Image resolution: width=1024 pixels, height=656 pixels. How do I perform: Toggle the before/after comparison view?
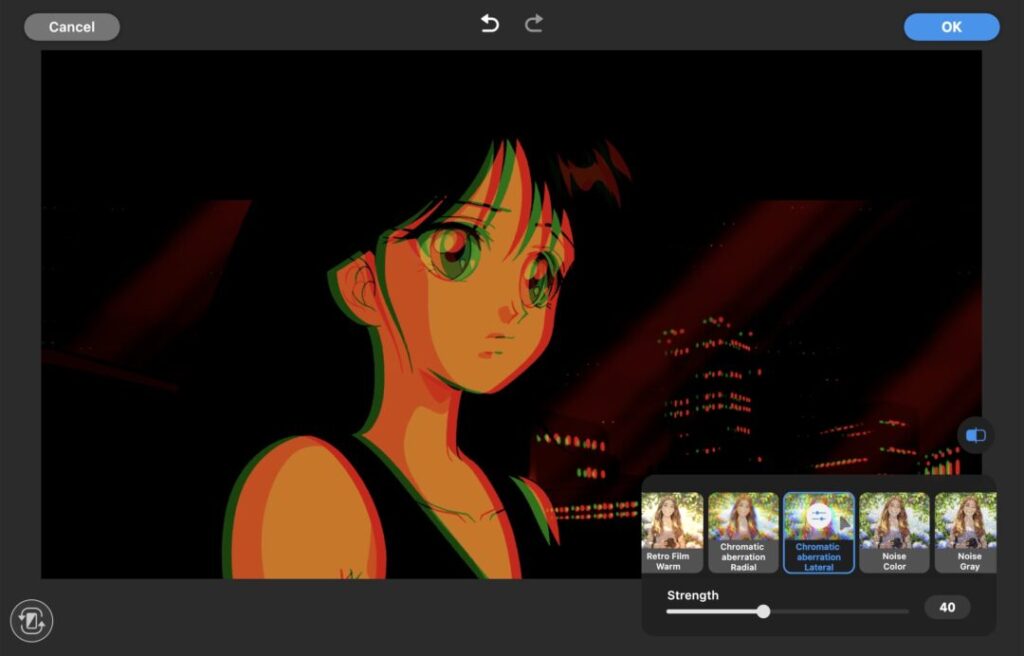[x=976, y=435]
